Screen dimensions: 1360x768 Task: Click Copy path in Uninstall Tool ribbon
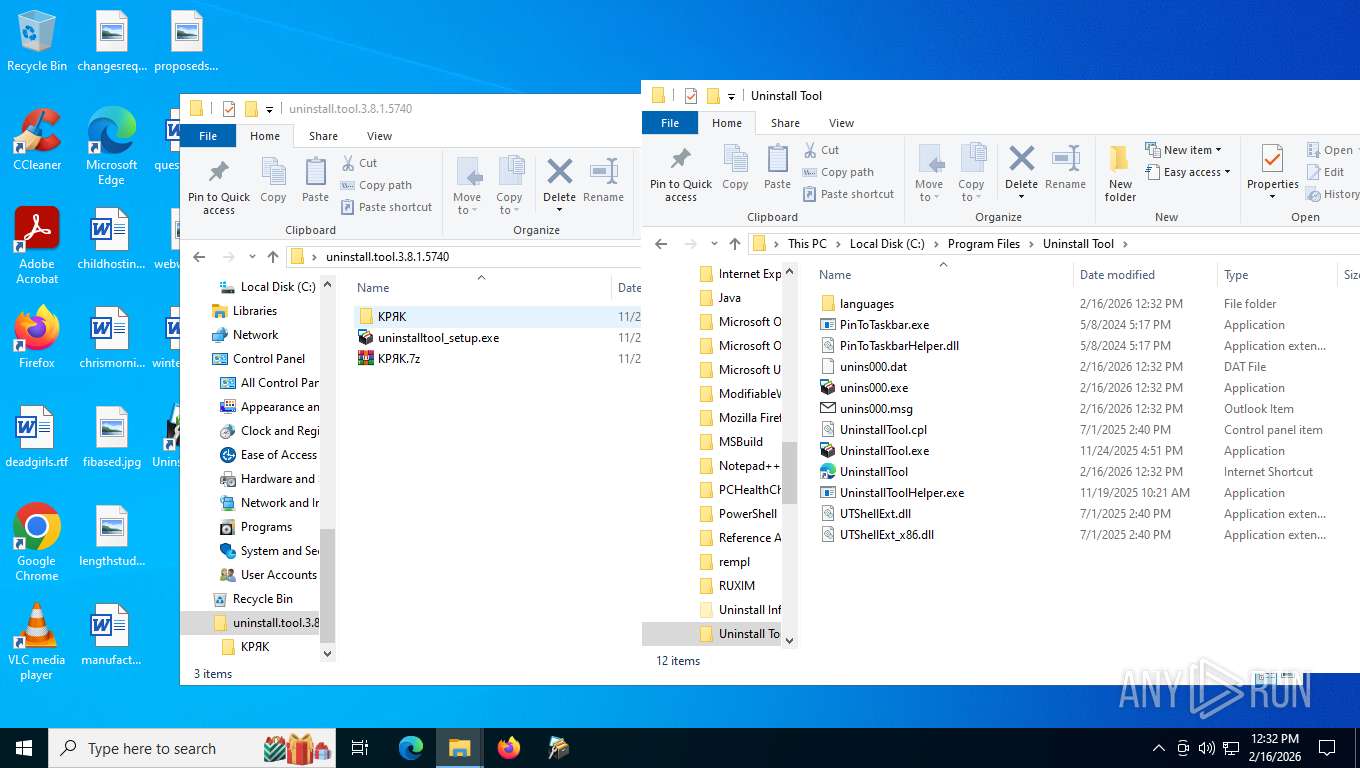(838, 172)
